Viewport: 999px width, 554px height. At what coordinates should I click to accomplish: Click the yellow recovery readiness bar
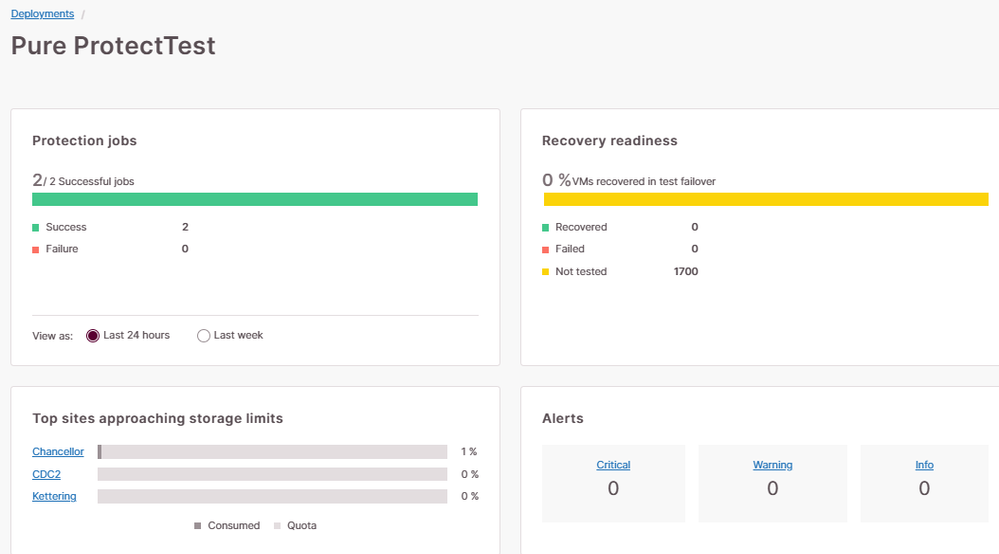point(766,199)
